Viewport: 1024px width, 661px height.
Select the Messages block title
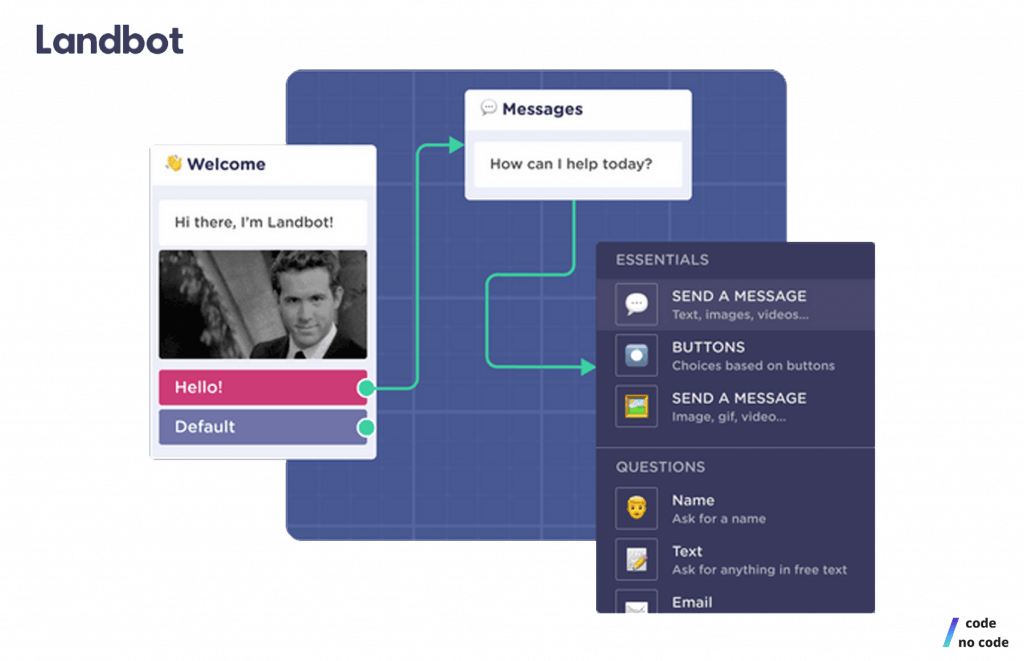coord(542,109)
